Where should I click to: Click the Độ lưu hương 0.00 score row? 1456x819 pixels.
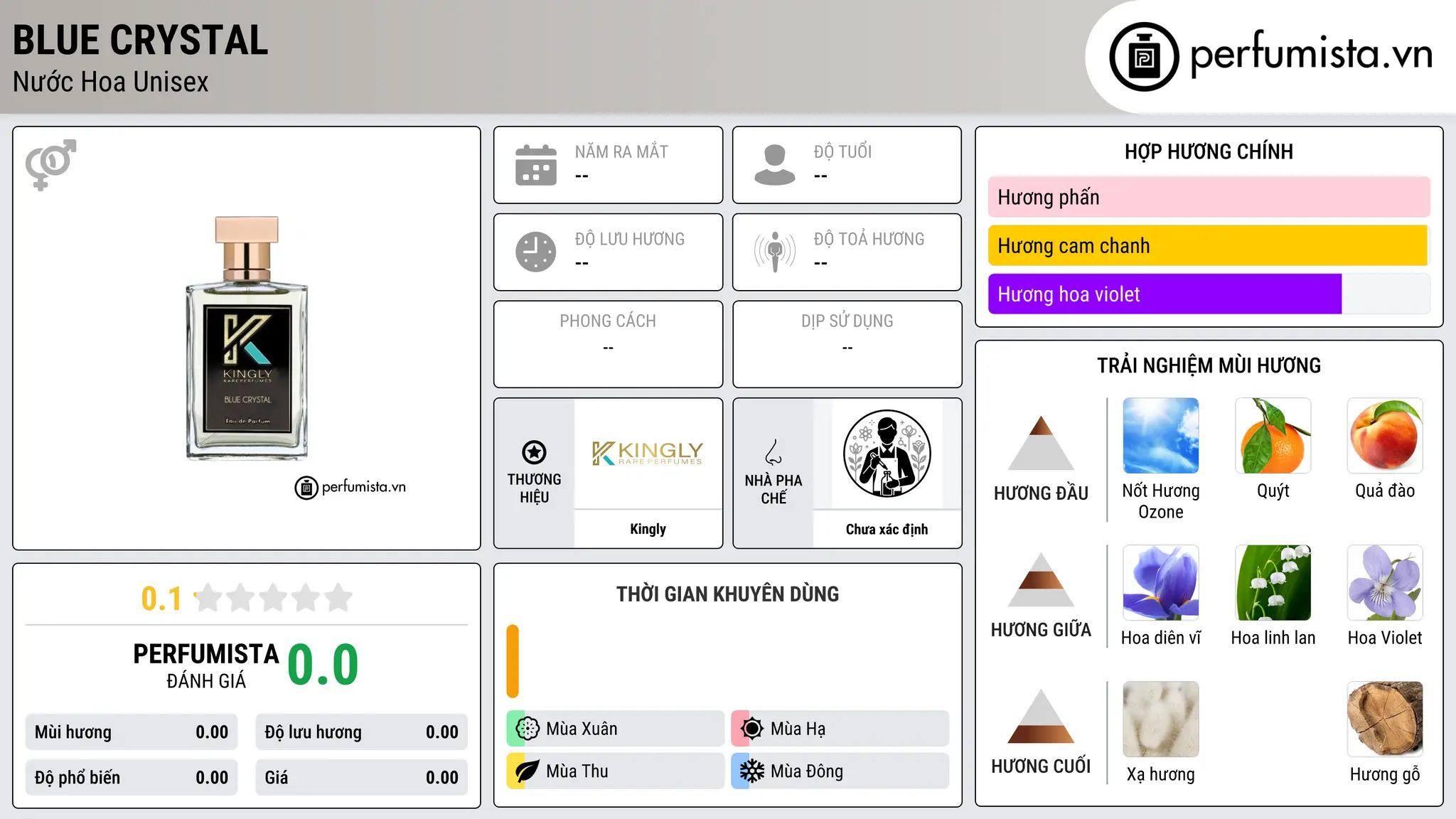coord(361,732)
